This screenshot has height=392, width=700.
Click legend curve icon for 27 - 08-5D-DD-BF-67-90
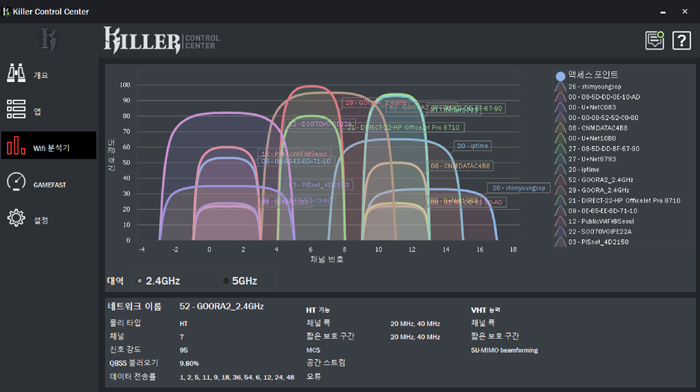click(560, 149)
